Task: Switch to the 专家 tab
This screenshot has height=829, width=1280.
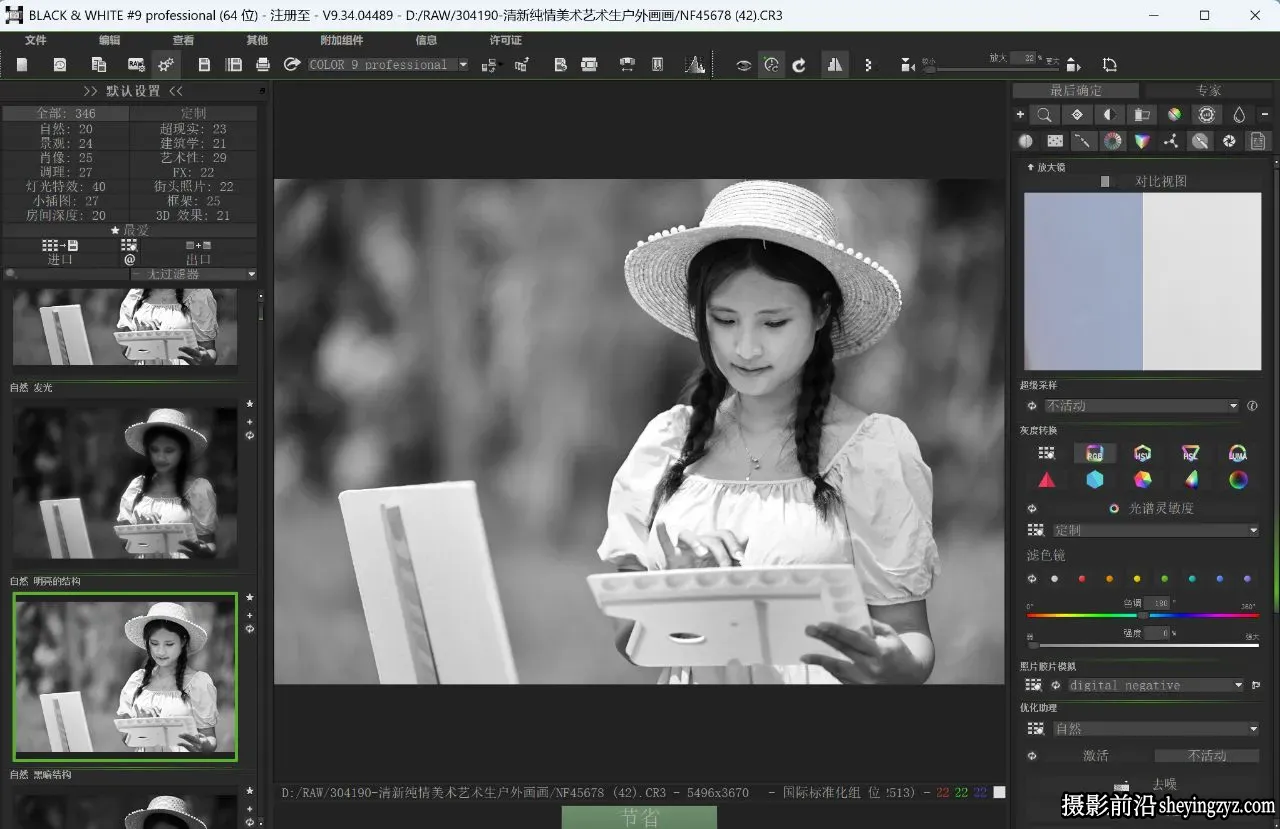Action: (1209, 91)
